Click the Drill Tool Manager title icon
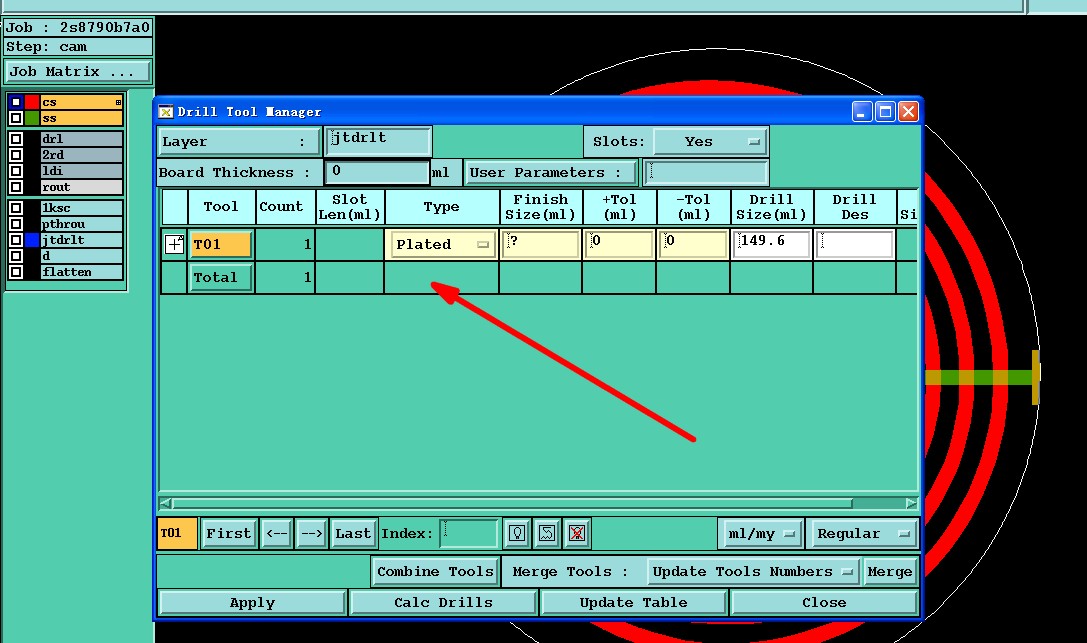The width and height of the screenshot is (1087, 643). (166, 112)
